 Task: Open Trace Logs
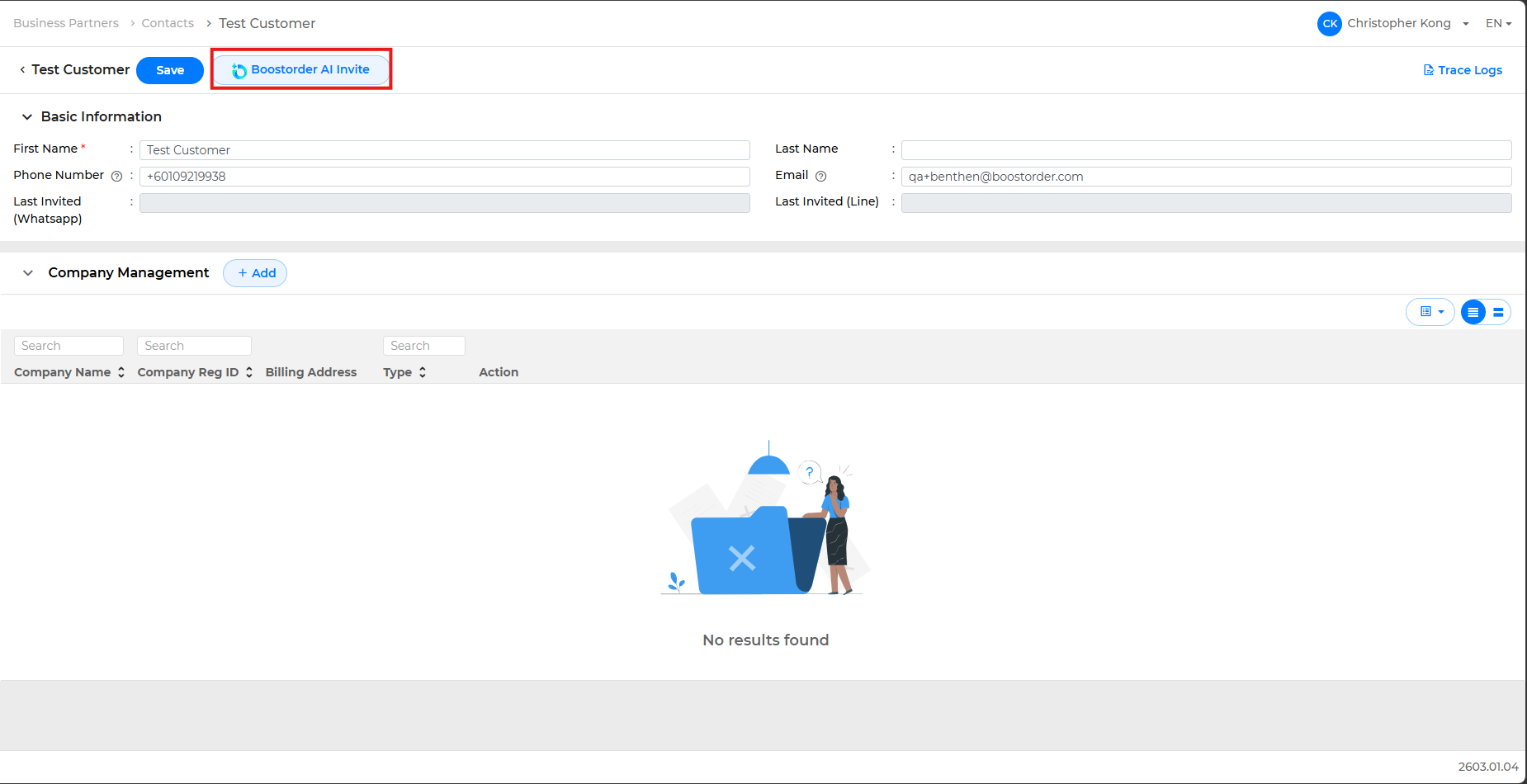(1463, 70)
